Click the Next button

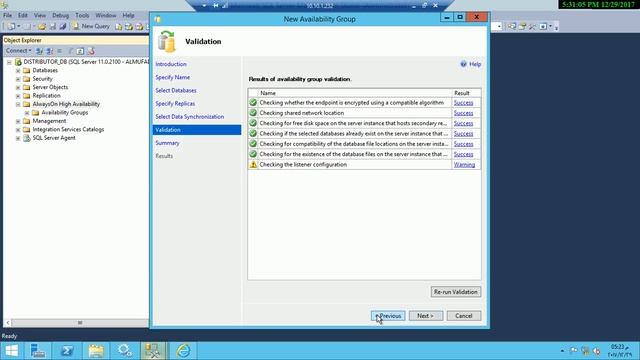(426, 316)
